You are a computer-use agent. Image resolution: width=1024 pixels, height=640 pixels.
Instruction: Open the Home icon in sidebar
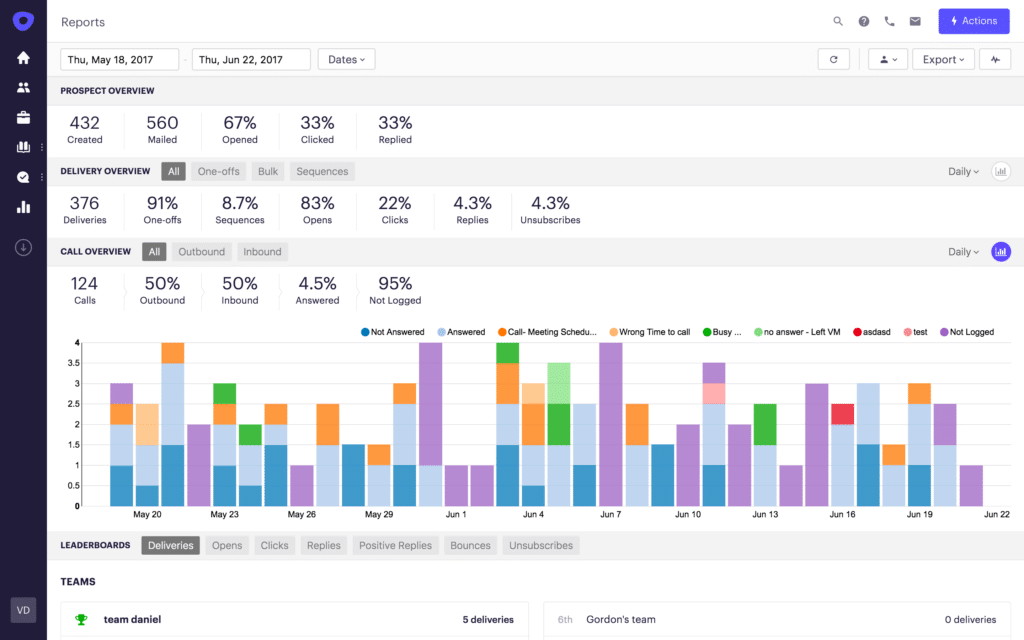(22, 57)
